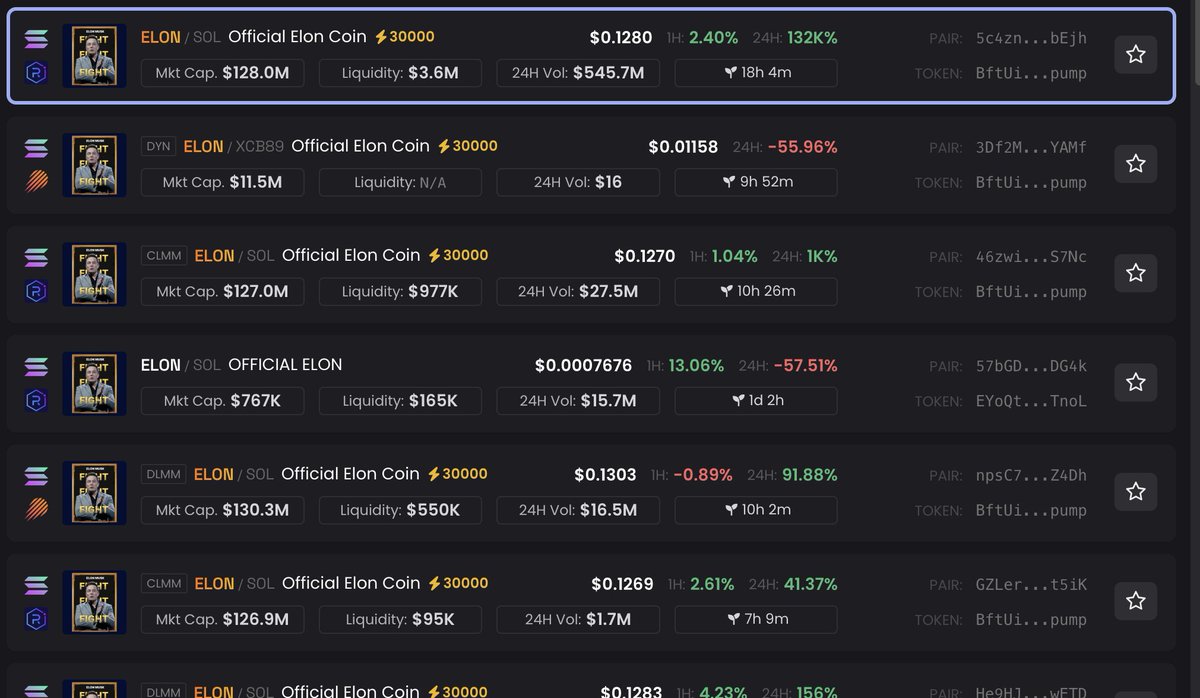Click 24H change 41.37%

click(x=811, y=584)
